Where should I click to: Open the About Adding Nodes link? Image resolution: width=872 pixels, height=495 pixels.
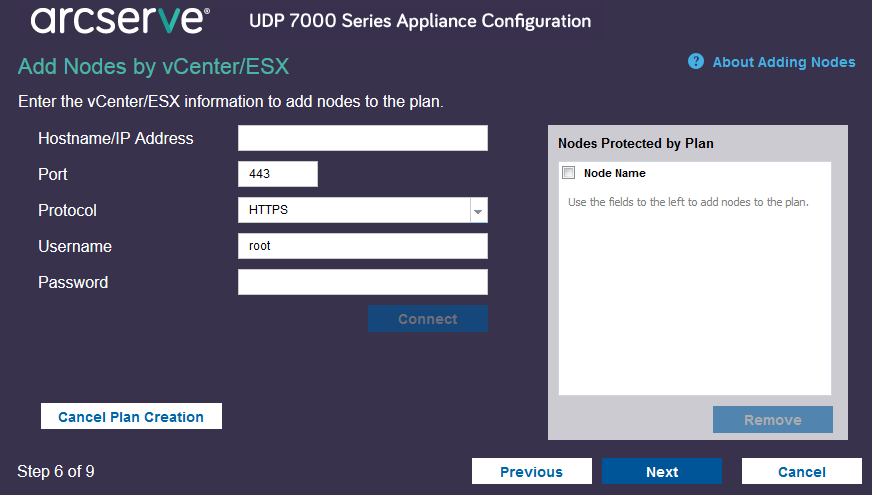tap(783, 62)
